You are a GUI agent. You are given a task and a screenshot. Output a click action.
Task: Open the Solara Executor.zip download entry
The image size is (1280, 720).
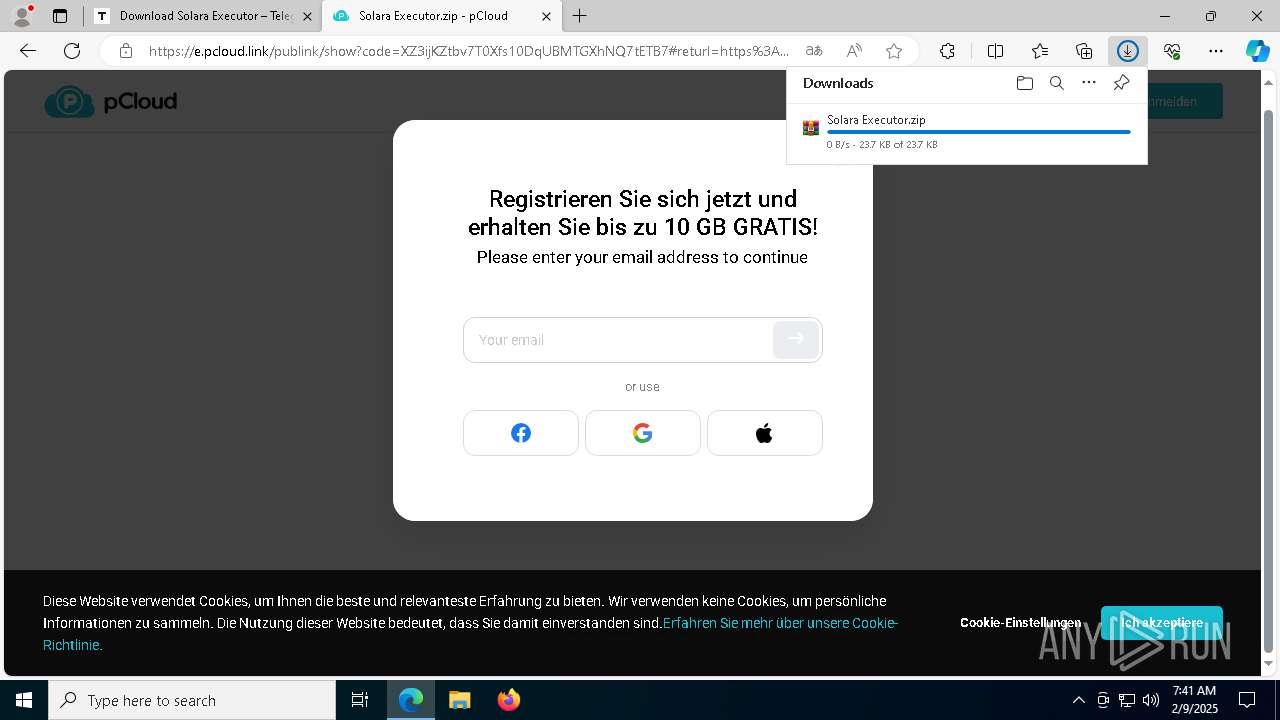click(966, 131)
